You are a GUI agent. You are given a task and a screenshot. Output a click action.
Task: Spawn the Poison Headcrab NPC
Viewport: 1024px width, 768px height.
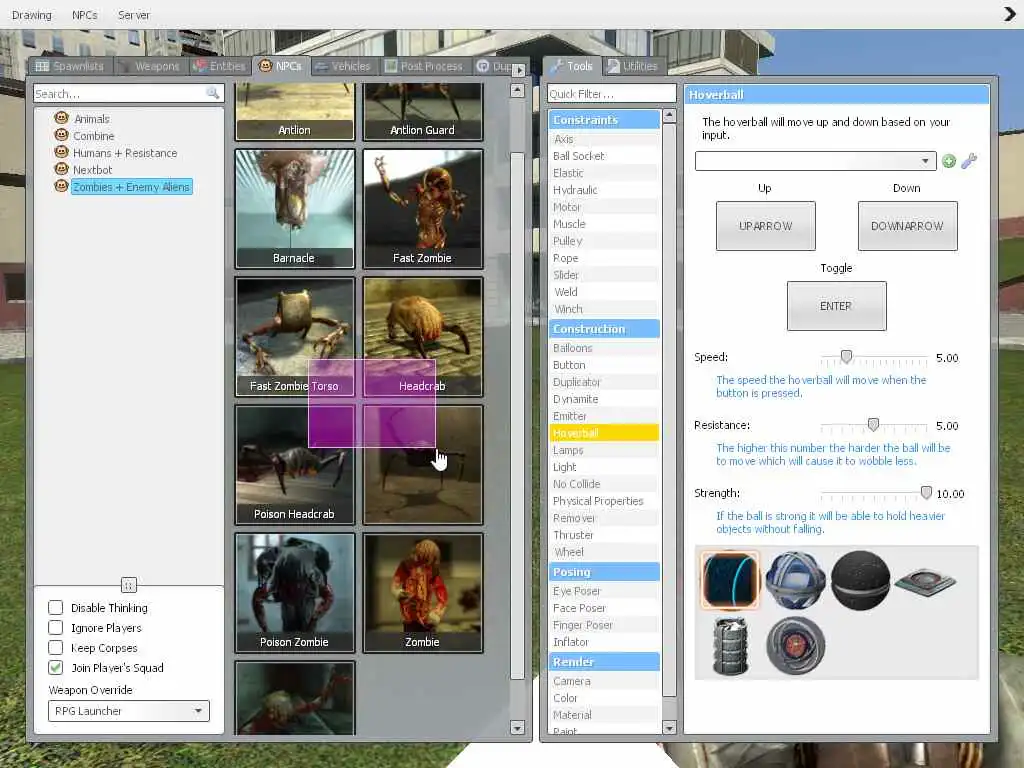click(x=295, y=464)
